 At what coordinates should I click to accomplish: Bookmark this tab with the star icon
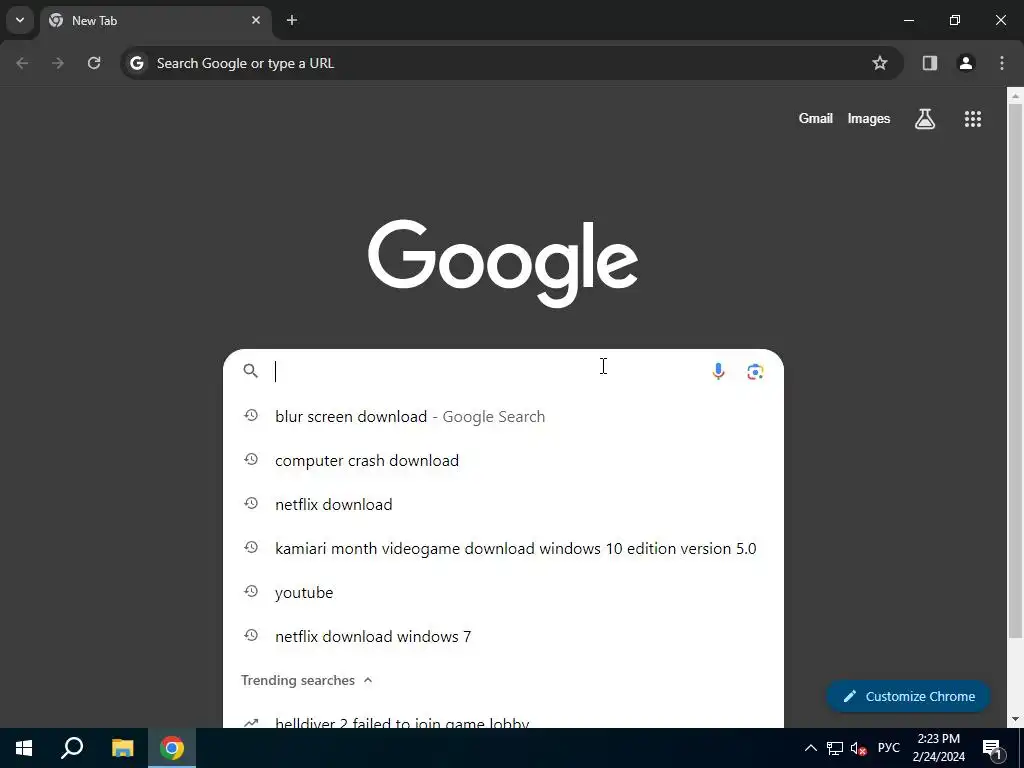(880, 63)
